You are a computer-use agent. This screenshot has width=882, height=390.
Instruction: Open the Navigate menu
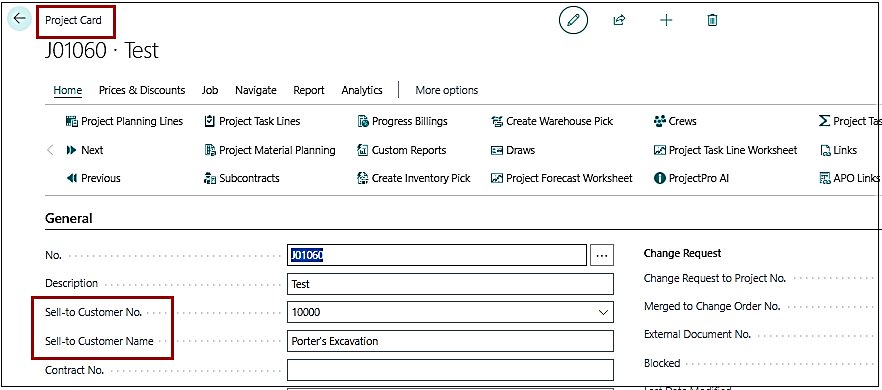(256, 90)
